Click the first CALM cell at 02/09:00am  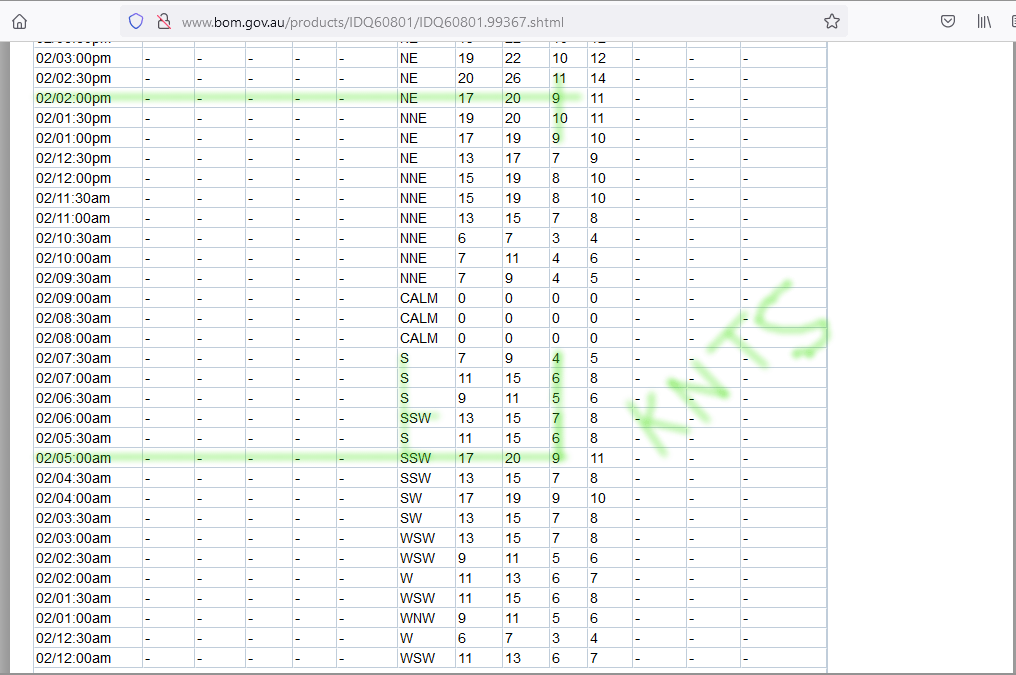click(419, 298)
